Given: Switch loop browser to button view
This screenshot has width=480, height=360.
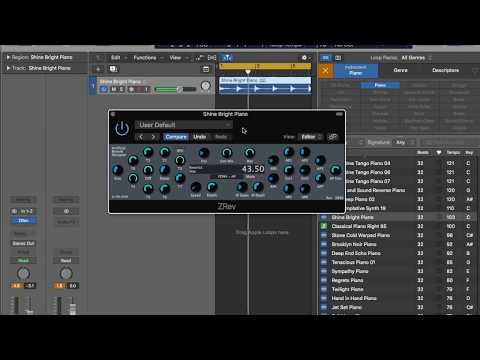Looking at the screenshot, I should coord(326,58).
